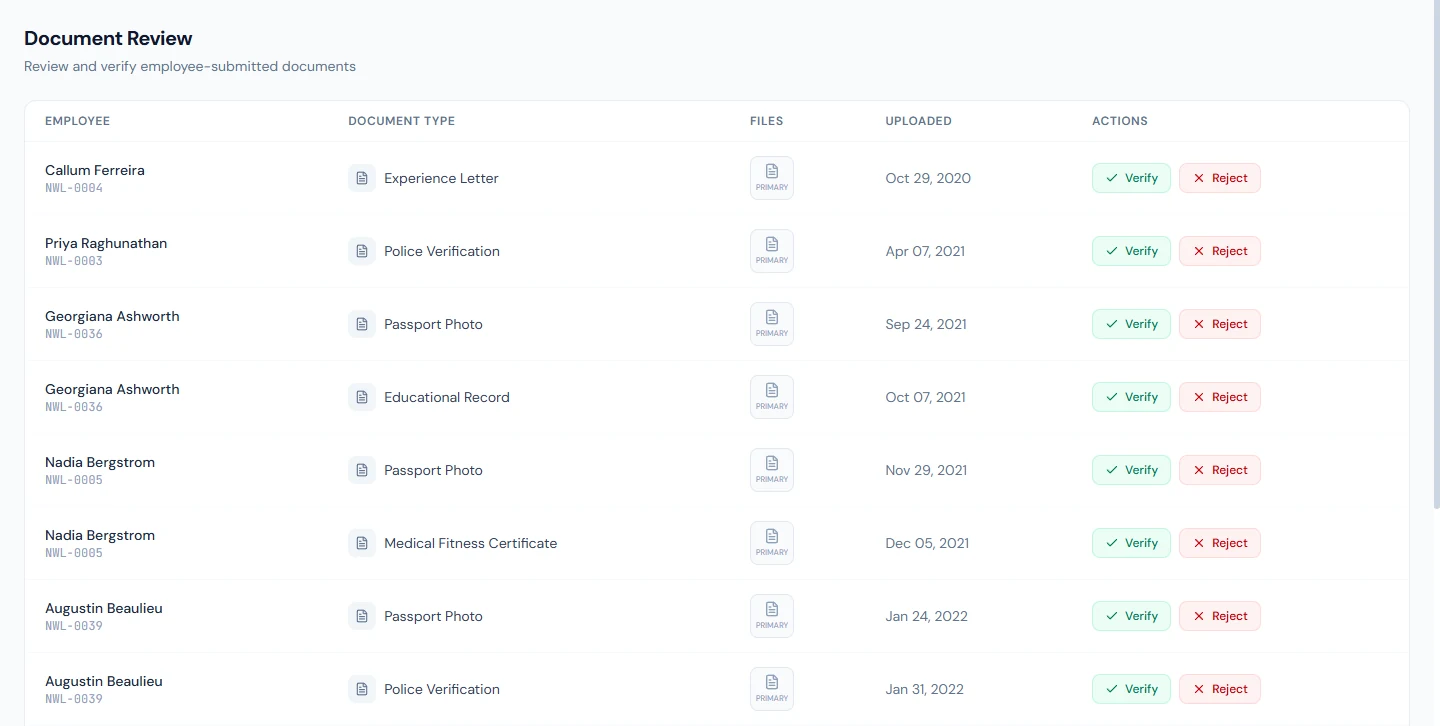Viewport: 1440px width, 726px height.
Task: Click the document icon in Augustin Beaulieu's Police Verification row
Action: coord(362,689)
